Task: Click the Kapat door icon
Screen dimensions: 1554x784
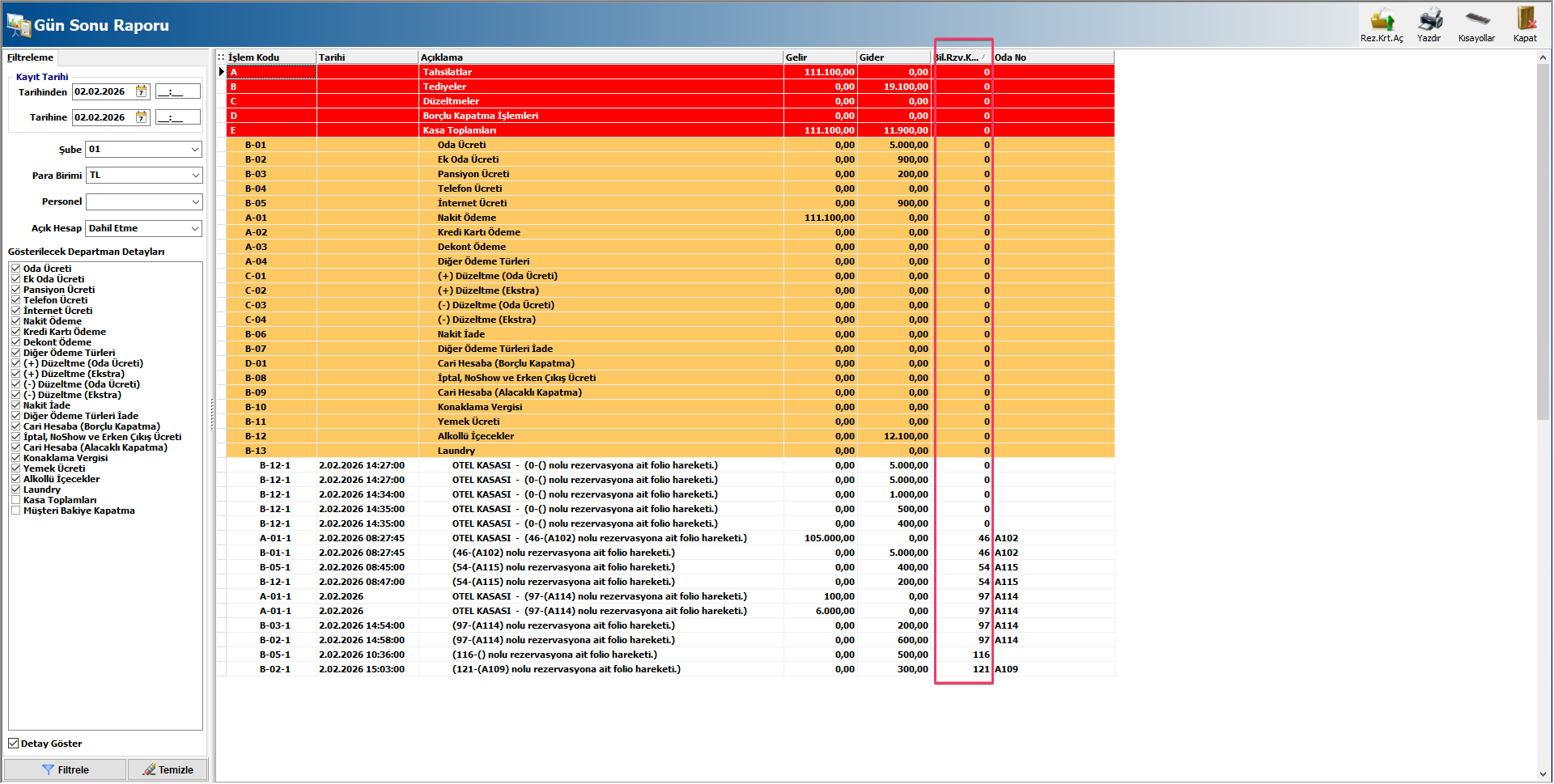Action: (x=1525, y=20)
